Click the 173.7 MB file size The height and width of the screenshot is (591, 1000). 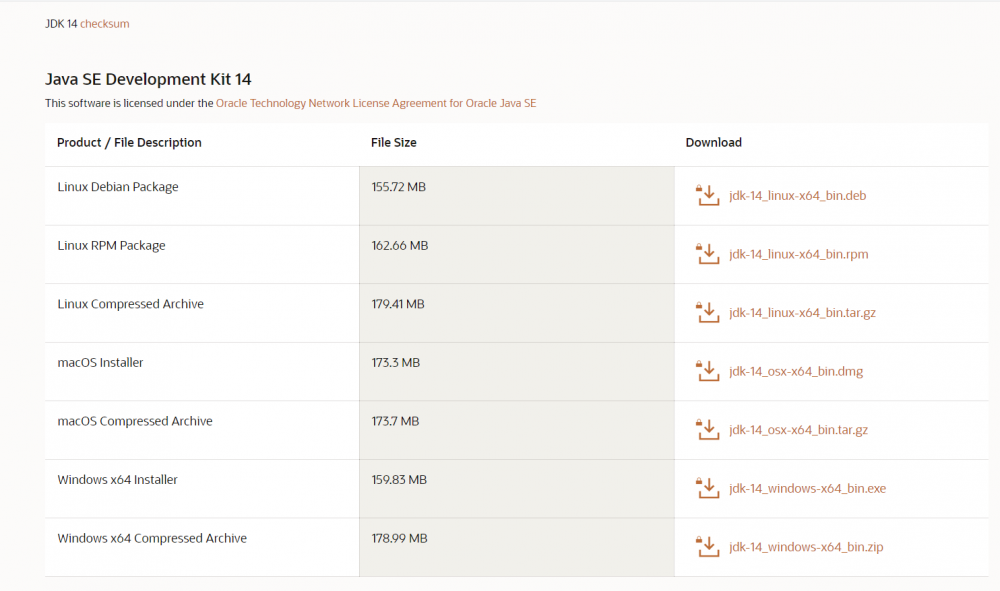tap(395, 421)
